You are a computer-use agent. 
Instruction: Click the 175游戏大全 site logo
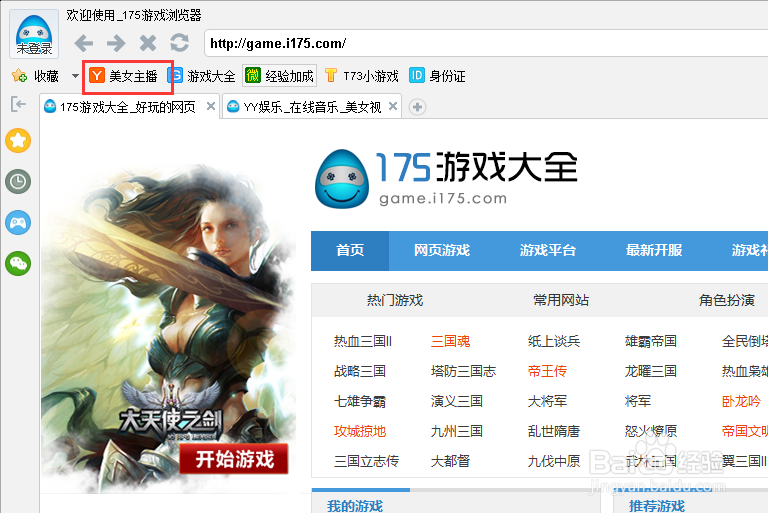click(446, 179)
